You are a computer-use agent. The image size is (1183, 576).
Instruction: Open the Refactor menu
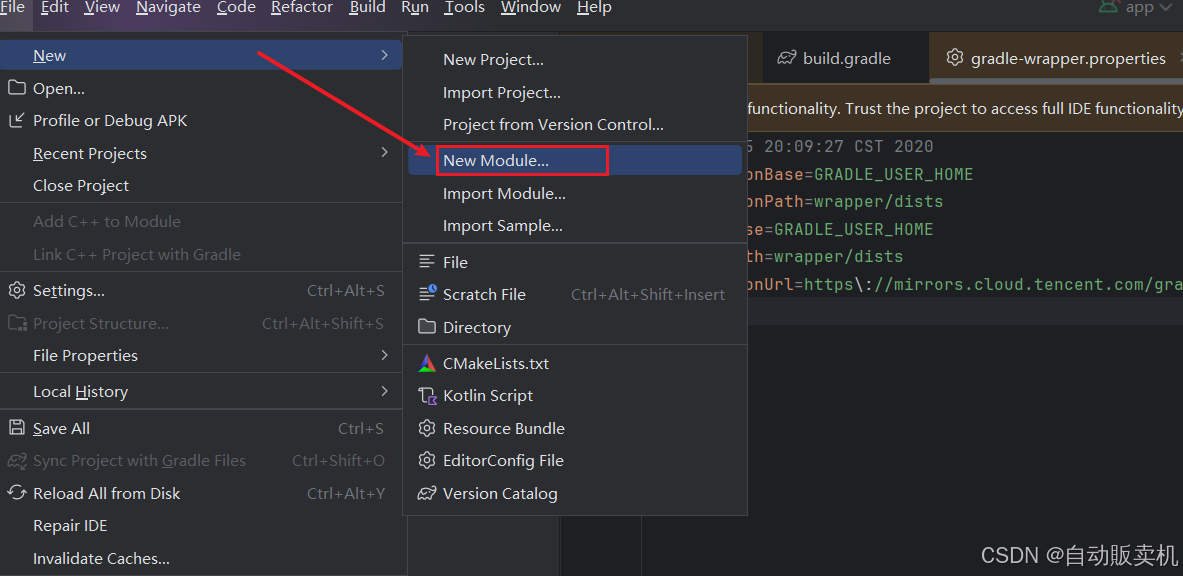click(x=302, y=8)
